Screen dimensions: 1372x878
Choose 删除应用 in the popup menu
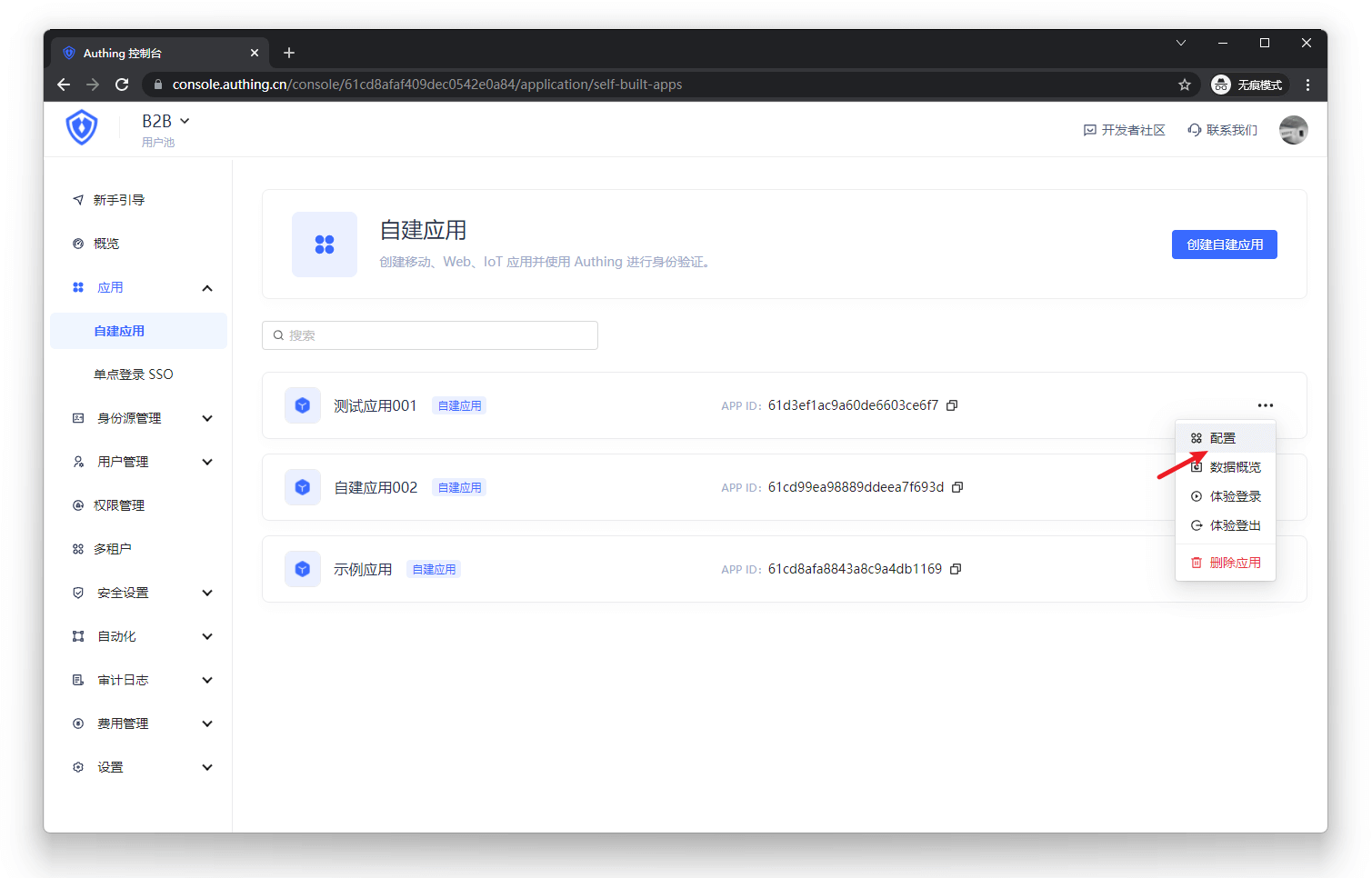tap(1234, 563)
